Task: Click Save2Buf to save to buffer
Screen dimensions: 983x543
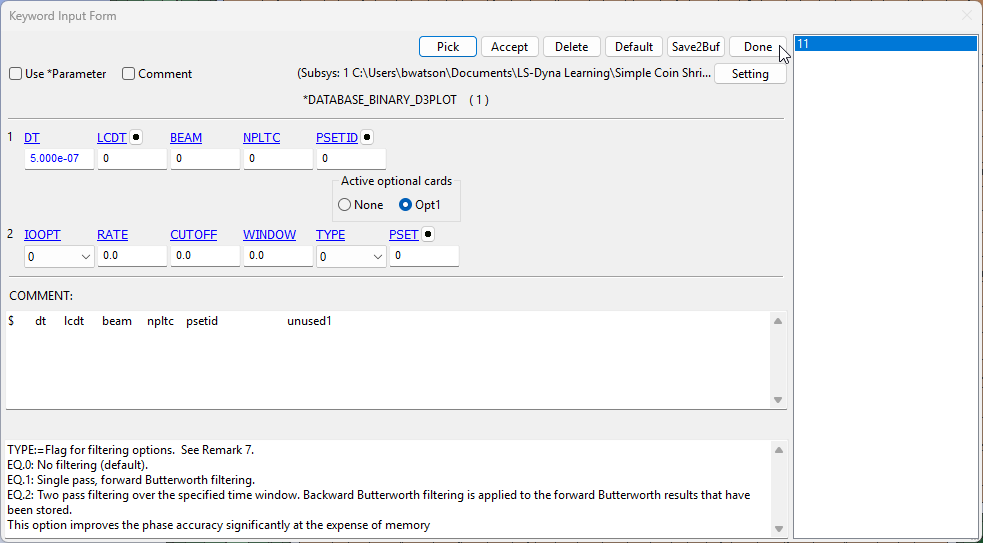Action: [696, 47]
